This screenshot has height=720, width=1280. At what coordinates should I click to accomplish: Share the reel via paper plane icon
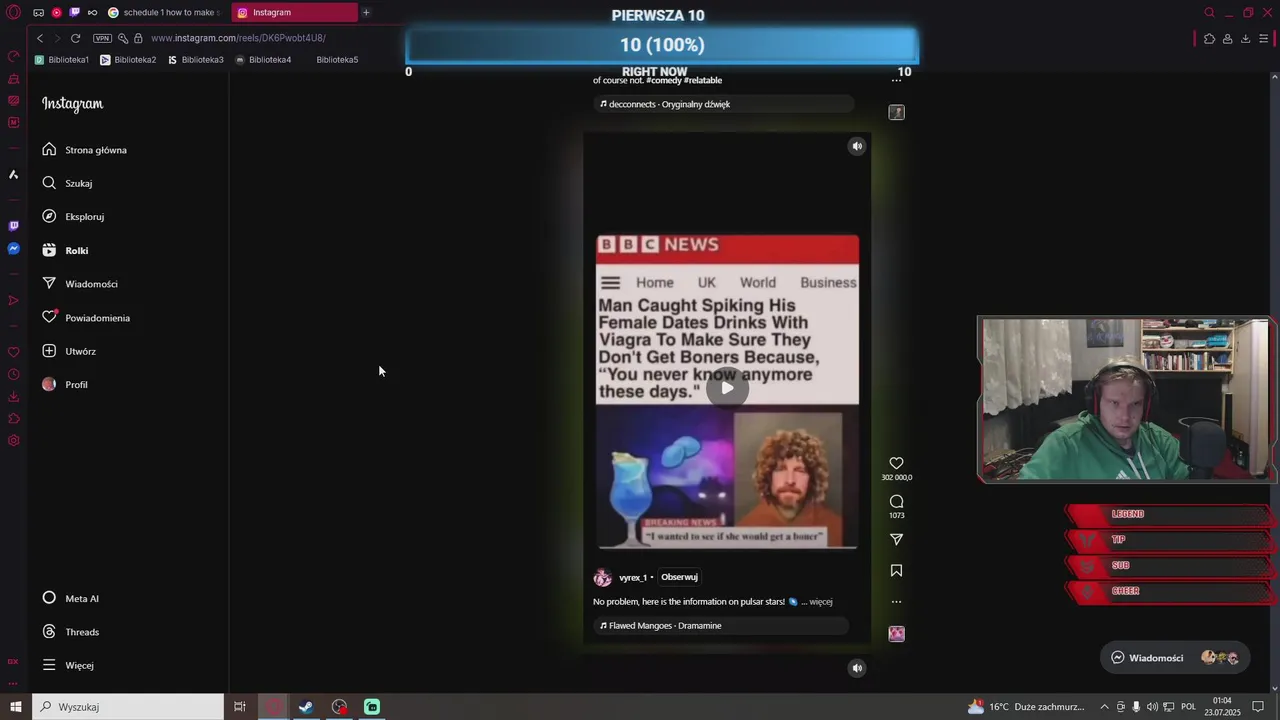point(896,539)
